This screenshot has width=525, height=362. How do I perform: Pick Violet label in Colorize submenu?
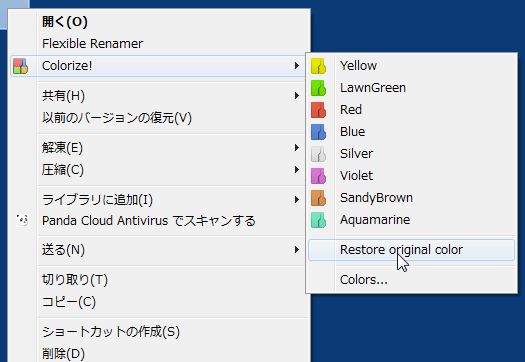[x=356, y=175]
